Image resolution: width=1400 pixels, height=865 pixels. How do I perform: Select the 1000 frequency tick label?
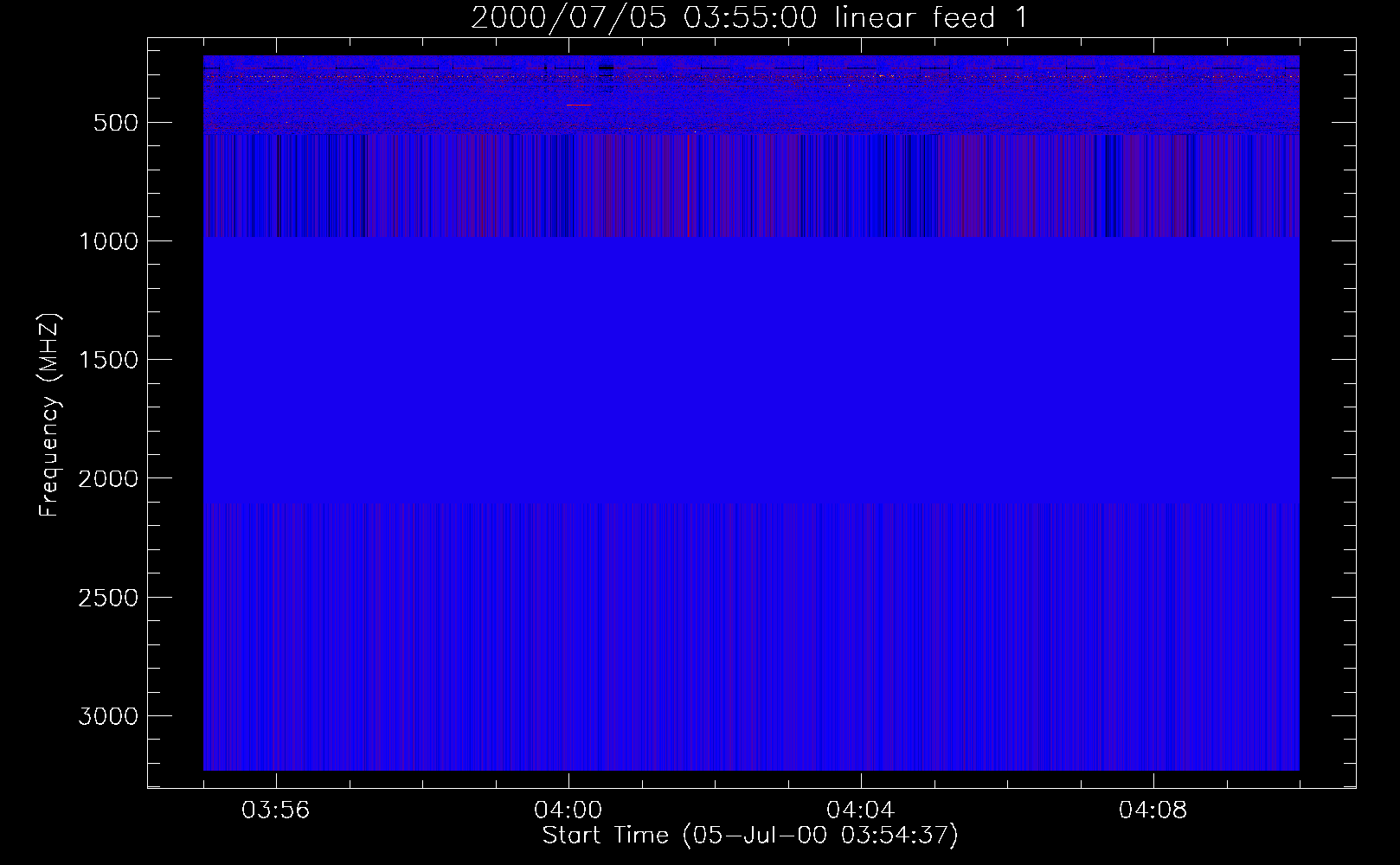pos(108,241)
